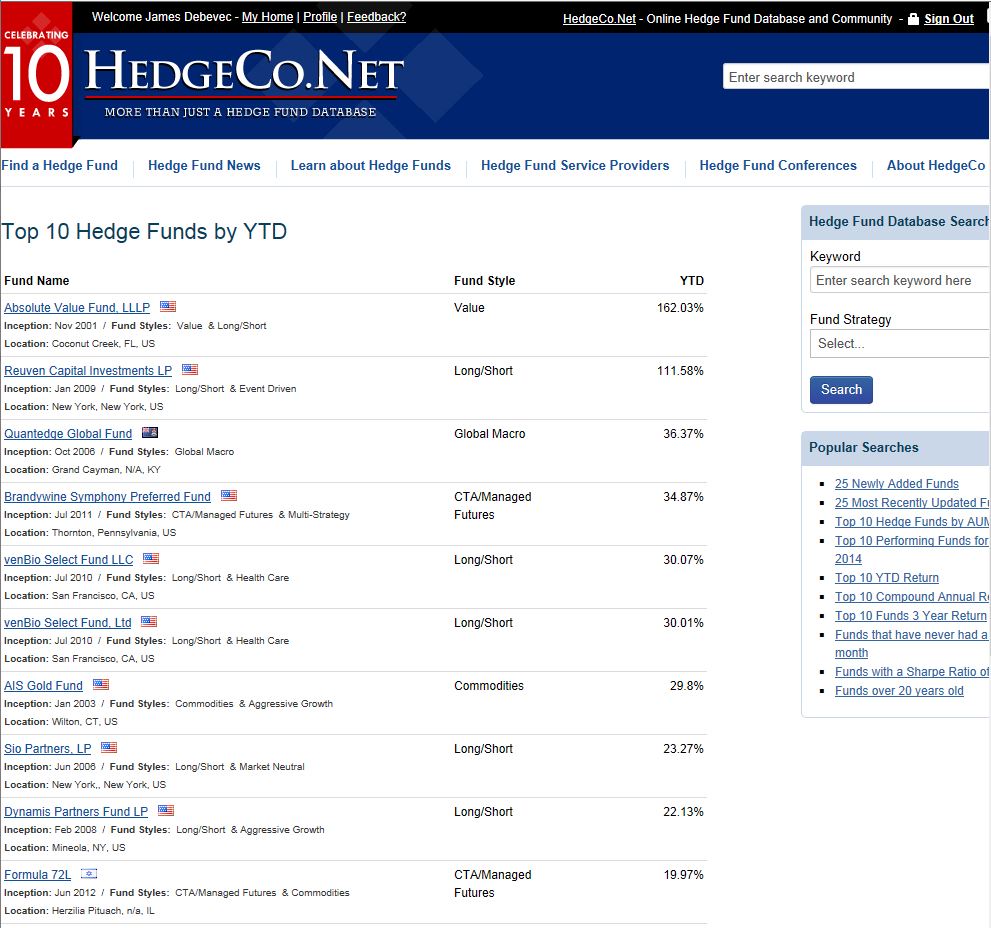Open the My Home link
Image resolution: width=991 pixels, height=928 pixels.
click(267, 17)
